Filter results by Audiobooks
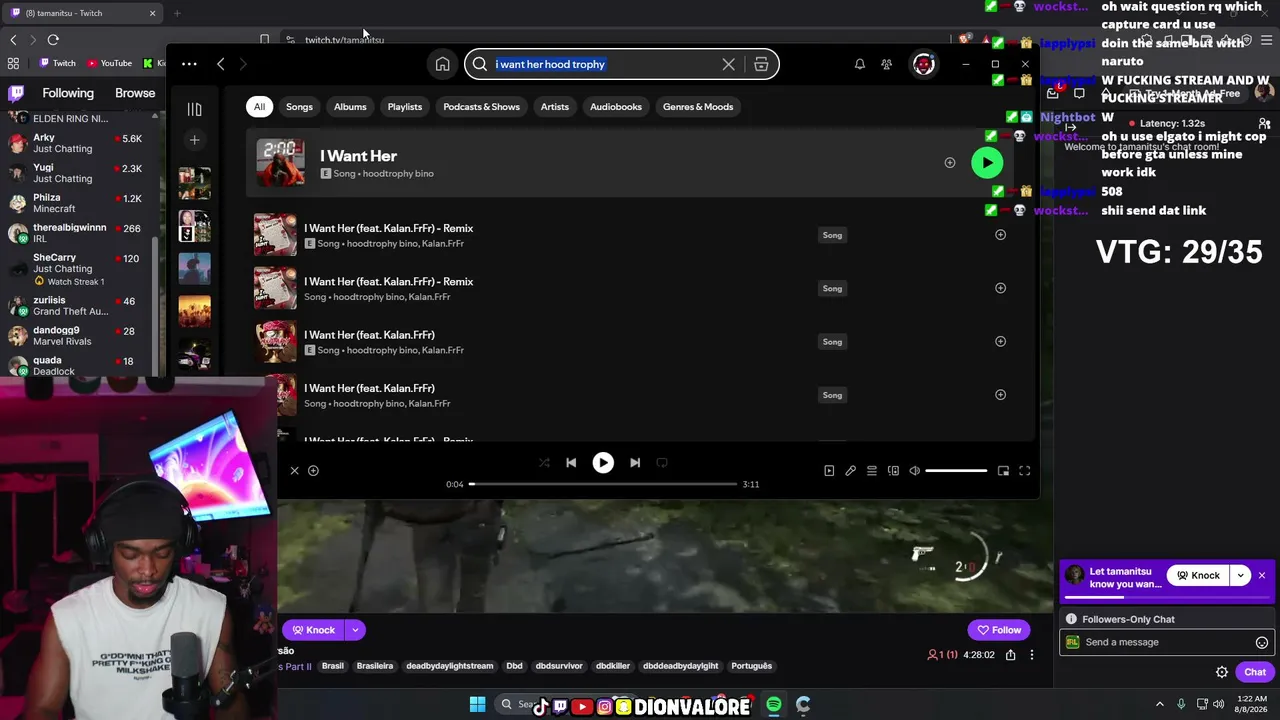 pyautogui.click(x=616, y=107)
